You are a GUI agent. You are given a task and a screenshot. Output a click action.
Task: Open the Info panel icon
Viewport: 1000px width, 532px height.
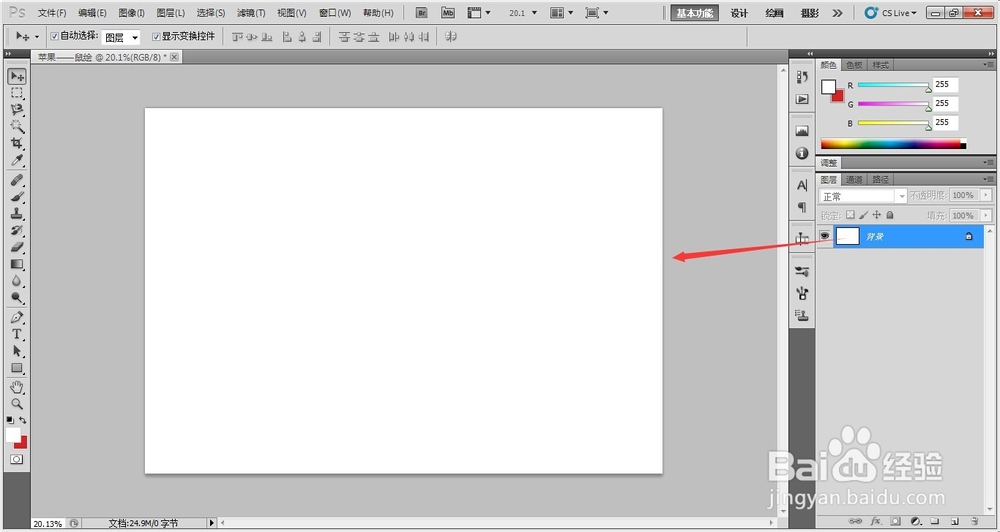click(x=802, y=153)
